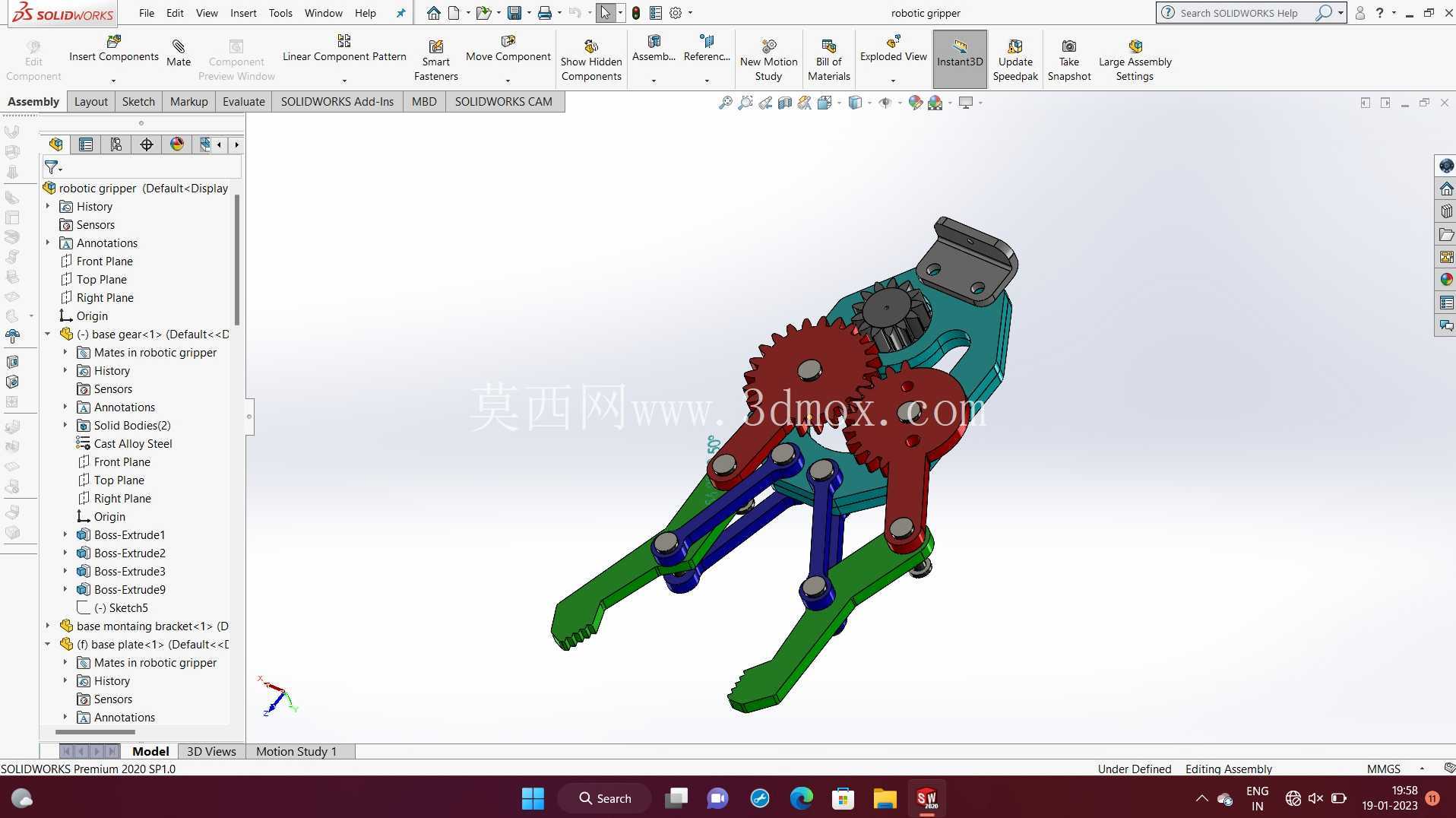
Task: Expand the top-level Annotations folder
Action: [48, 243]
